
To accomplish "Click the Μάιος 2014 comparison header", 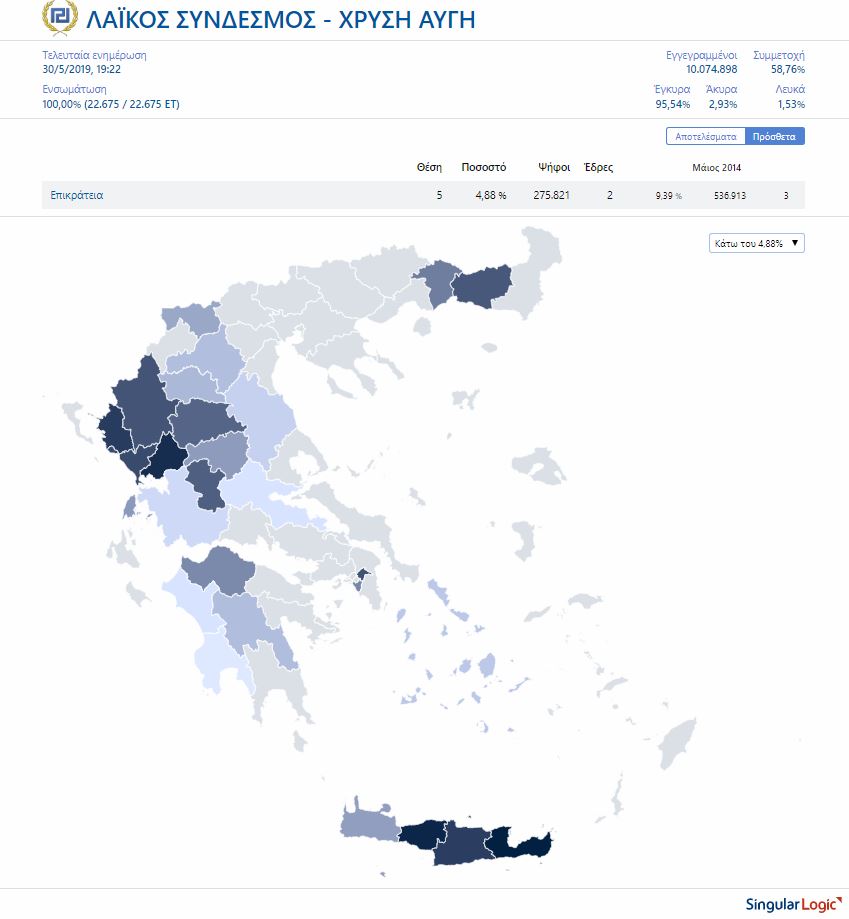I will (x=717, y=167).
